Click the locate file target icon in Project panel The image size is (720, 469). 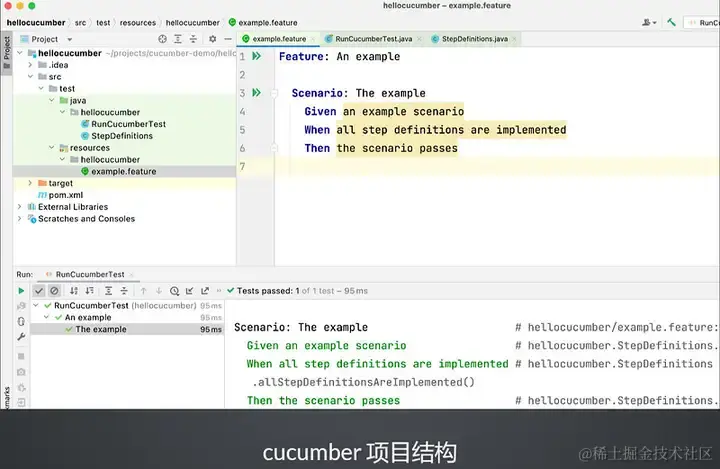(162, 39)
